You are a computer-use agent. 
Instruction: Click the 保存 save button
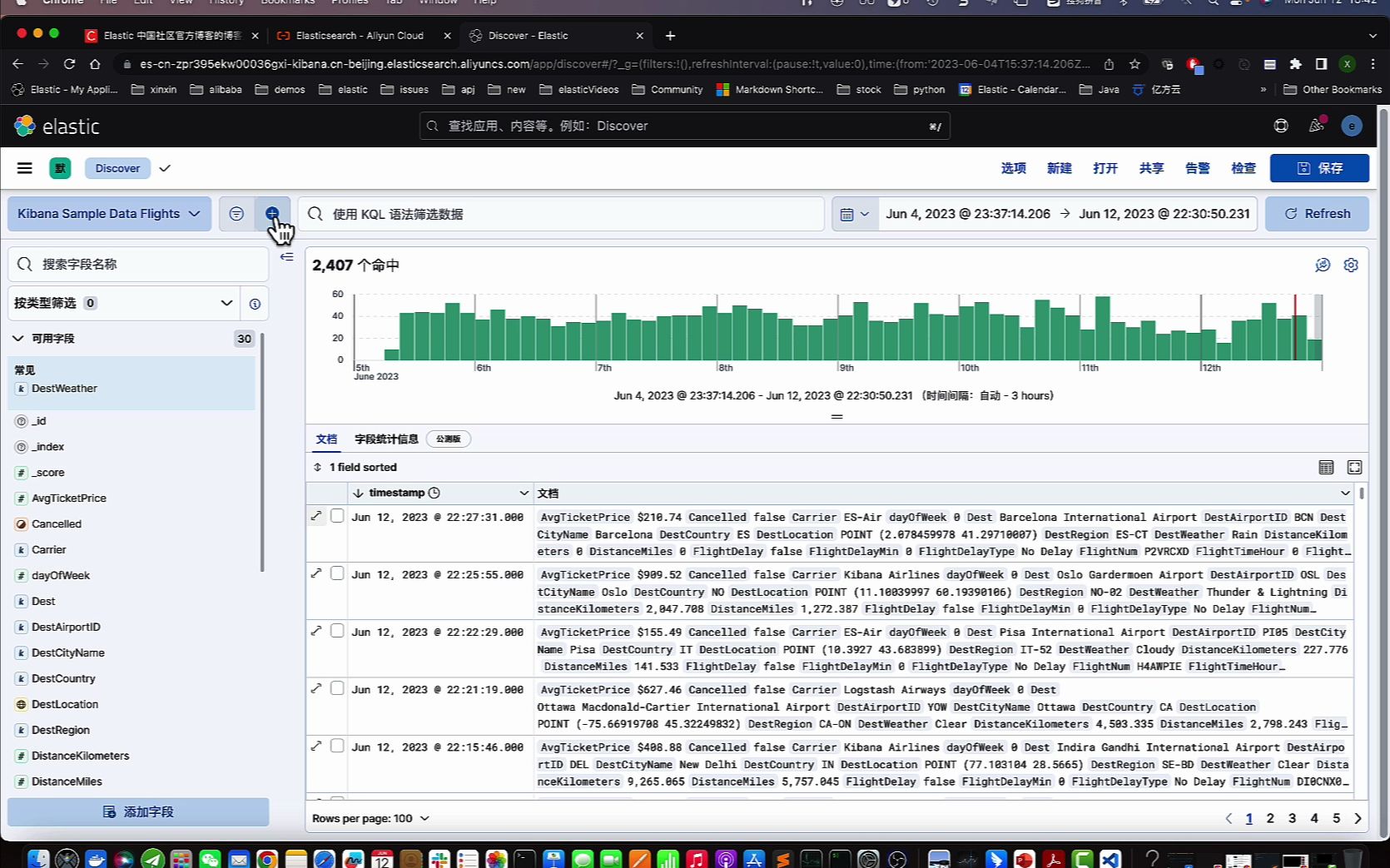(x=1319, y=168)
